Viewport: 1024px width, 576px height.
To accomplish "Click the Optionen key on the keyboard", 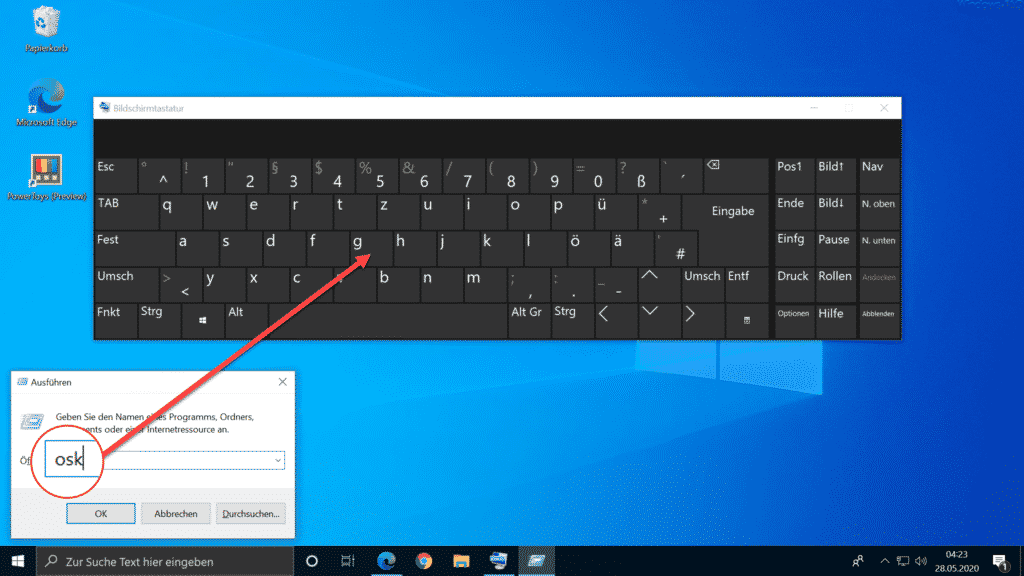I will coord(793,320).
